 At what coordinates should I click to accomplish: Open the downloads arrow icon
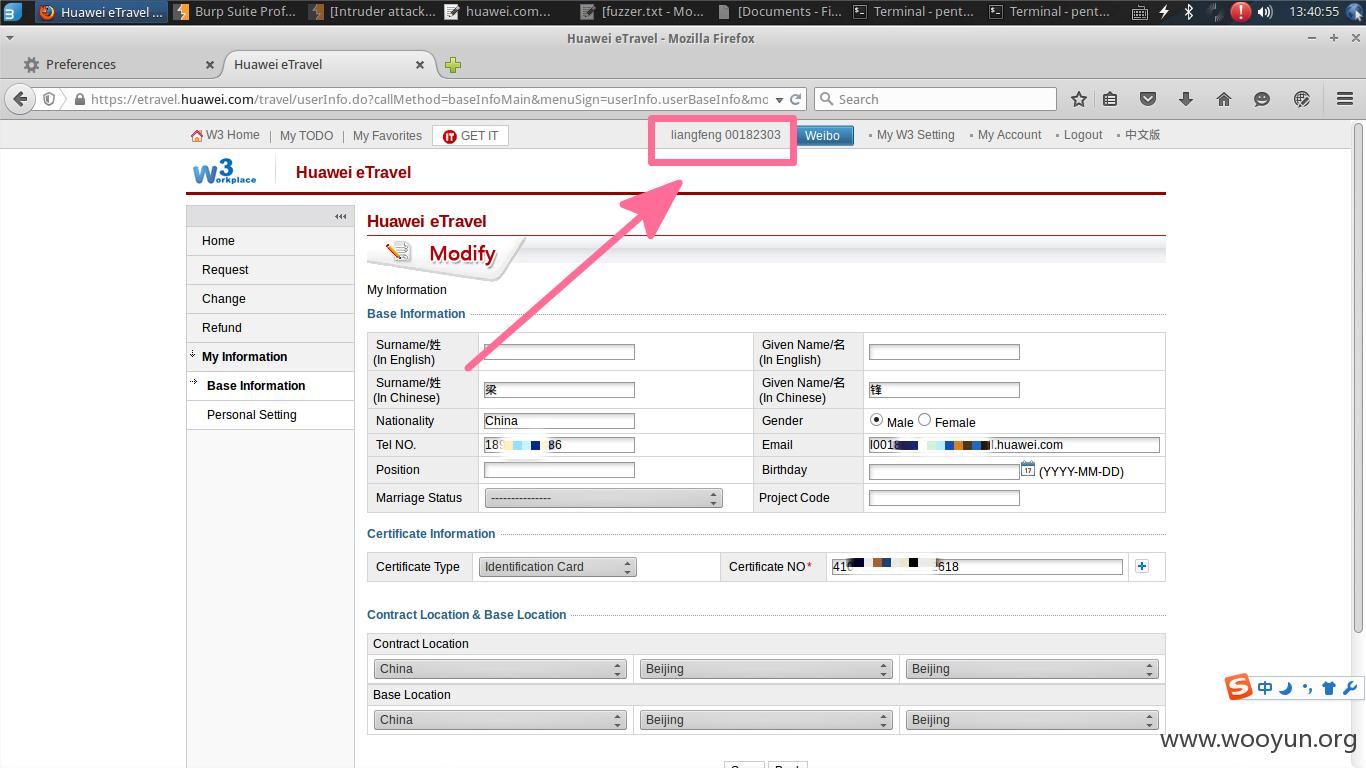(x=1186, y=99)
